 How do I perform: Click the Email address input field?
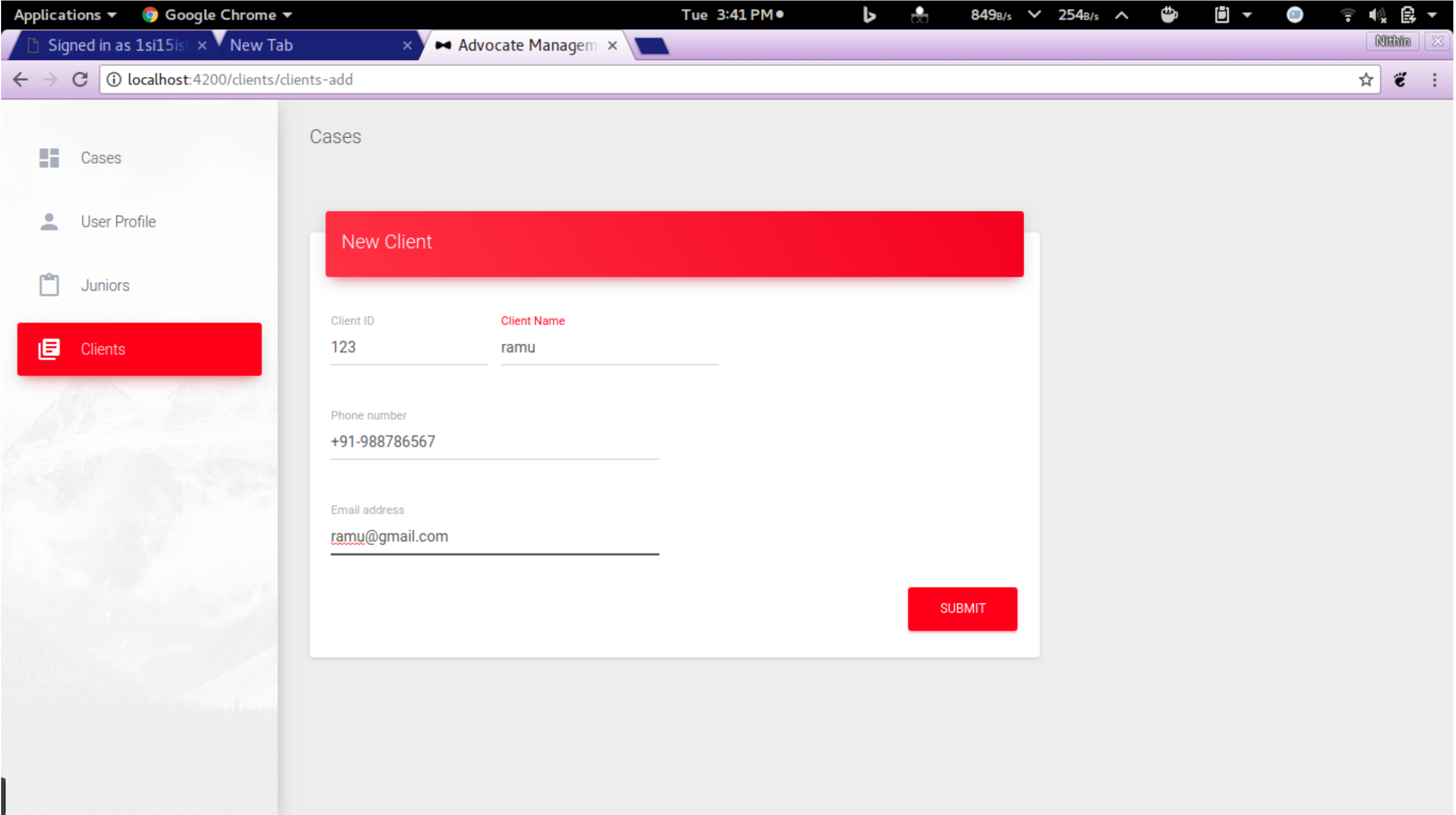pyautogui.click(x=494, y=536)
